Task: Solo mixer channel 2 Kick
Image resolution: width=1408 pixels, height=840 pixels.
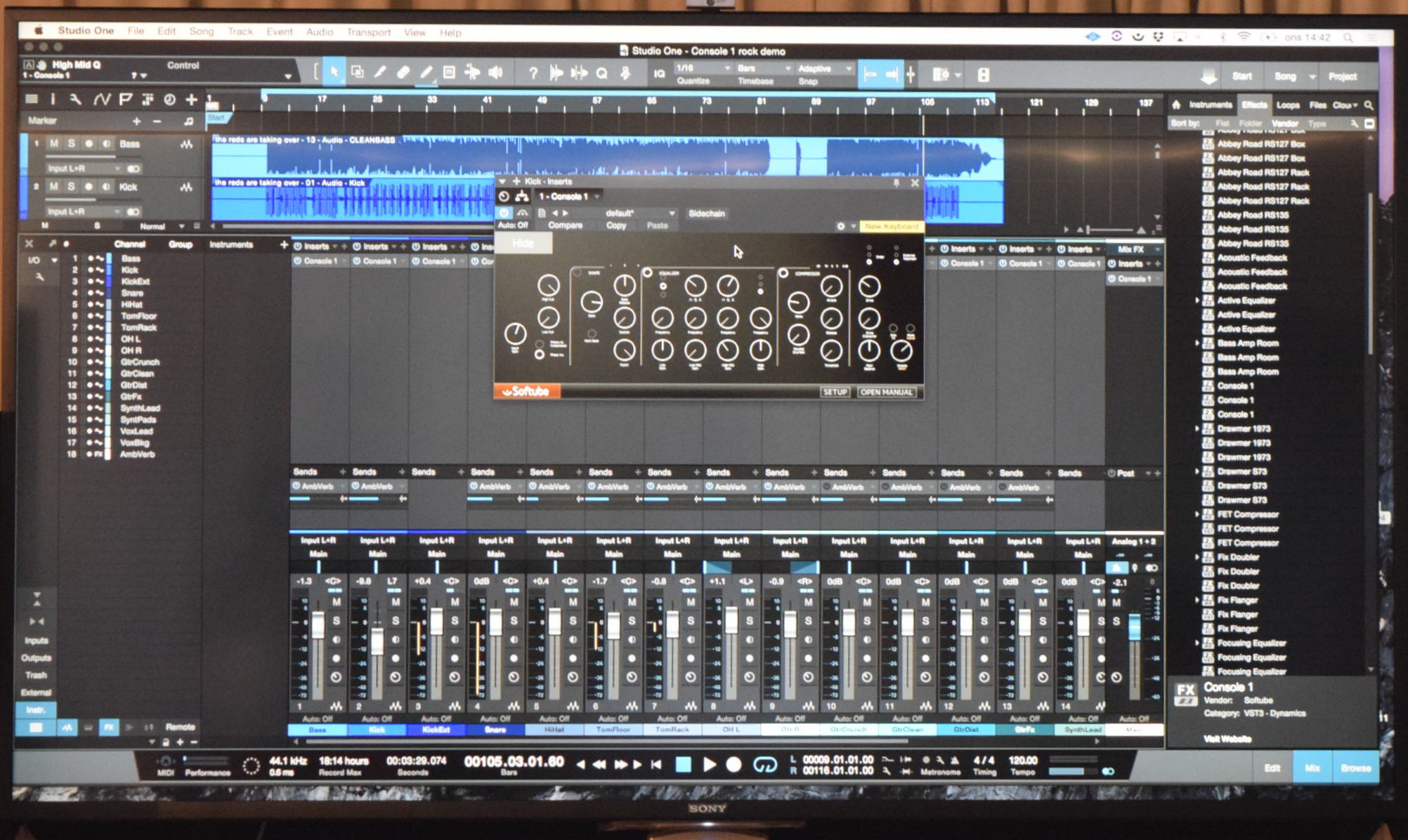Action: click(x=396, y=621)
